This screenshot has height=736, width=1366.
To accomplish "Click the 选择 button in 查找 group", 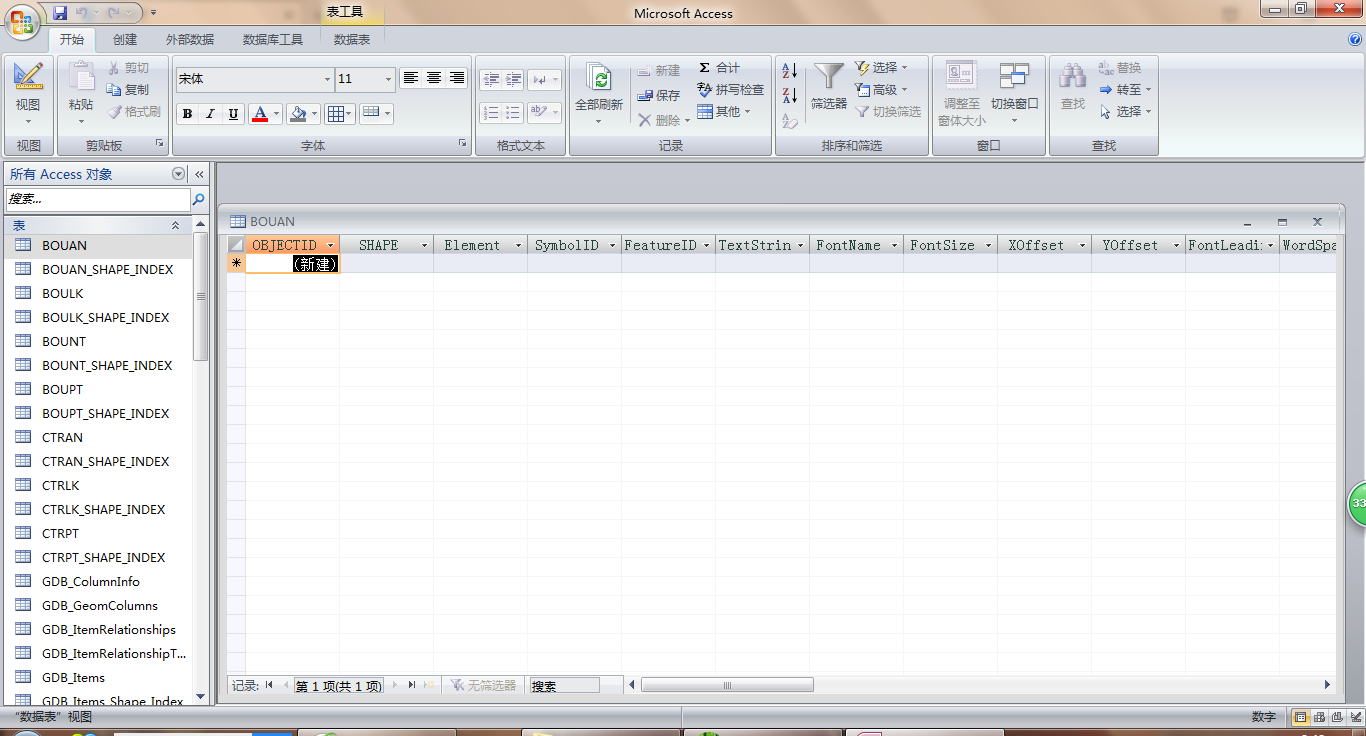I will pyautogui.click(x=1125, y=112).
